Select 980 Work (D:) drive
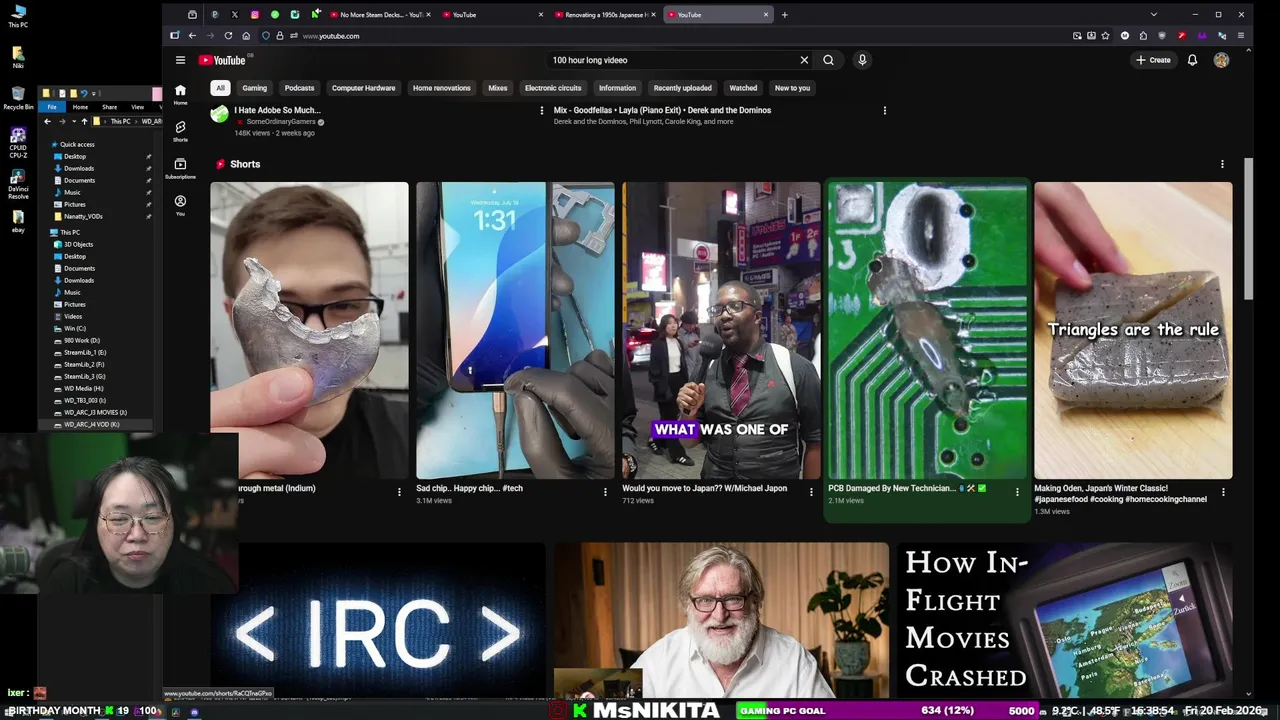 click(x=82, y=340)
